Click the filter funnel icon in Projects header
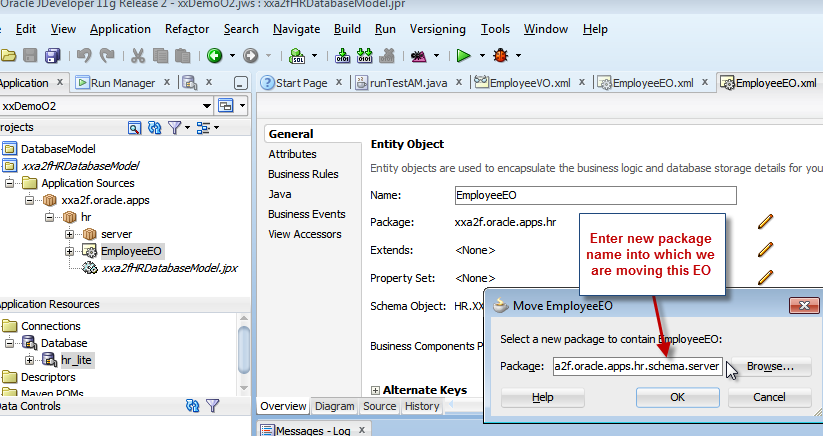 pyautogui.click(x=174, y=127)
